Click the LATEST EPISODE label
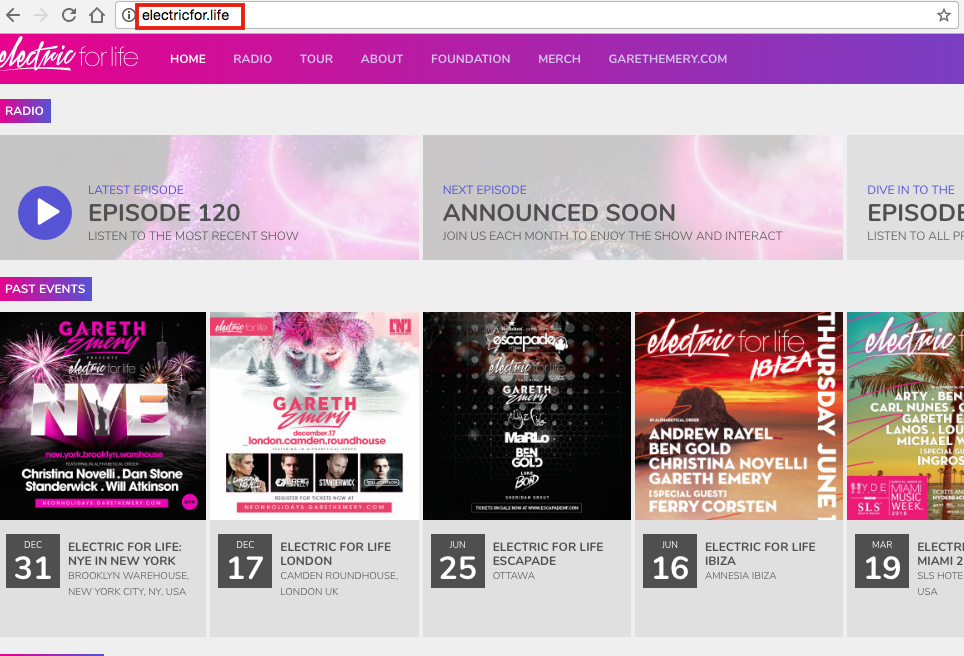This screenshot has height=656, width=964. (x=136, y=190)
